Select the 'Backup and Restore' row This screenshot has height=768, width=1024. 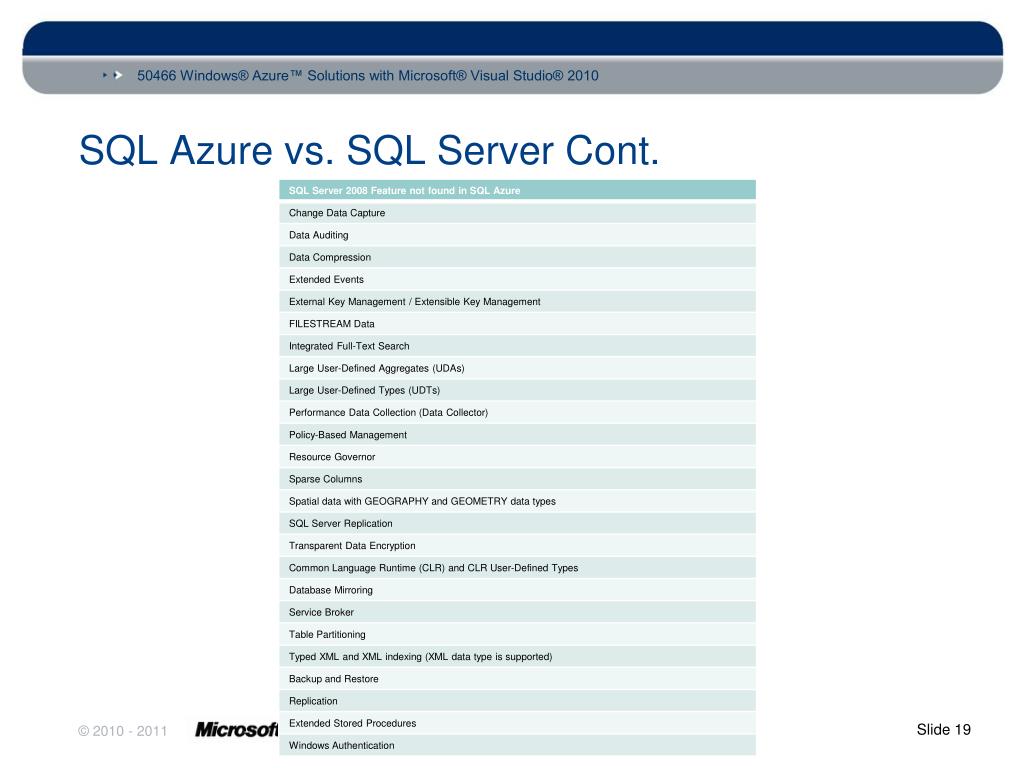[517, 679]
